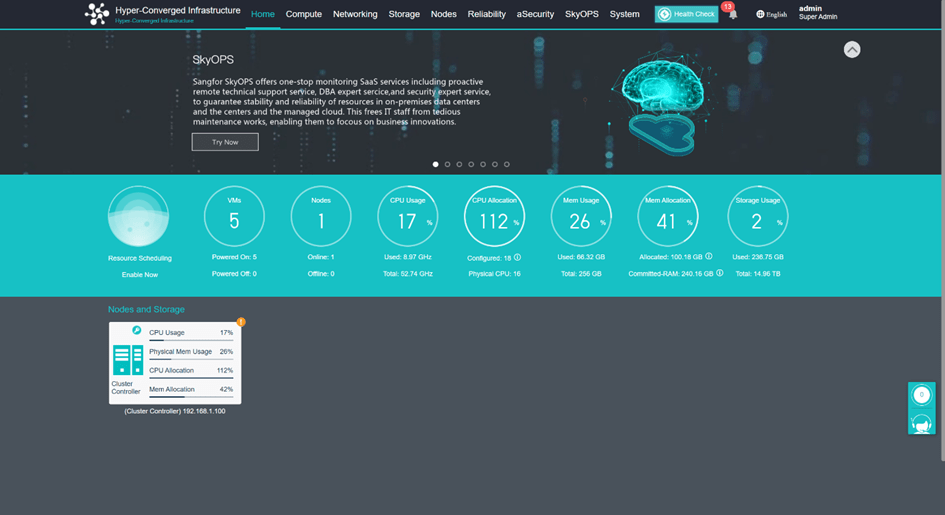
Task: Click the orange alert badge on node card
Action: tap(241, 322)
